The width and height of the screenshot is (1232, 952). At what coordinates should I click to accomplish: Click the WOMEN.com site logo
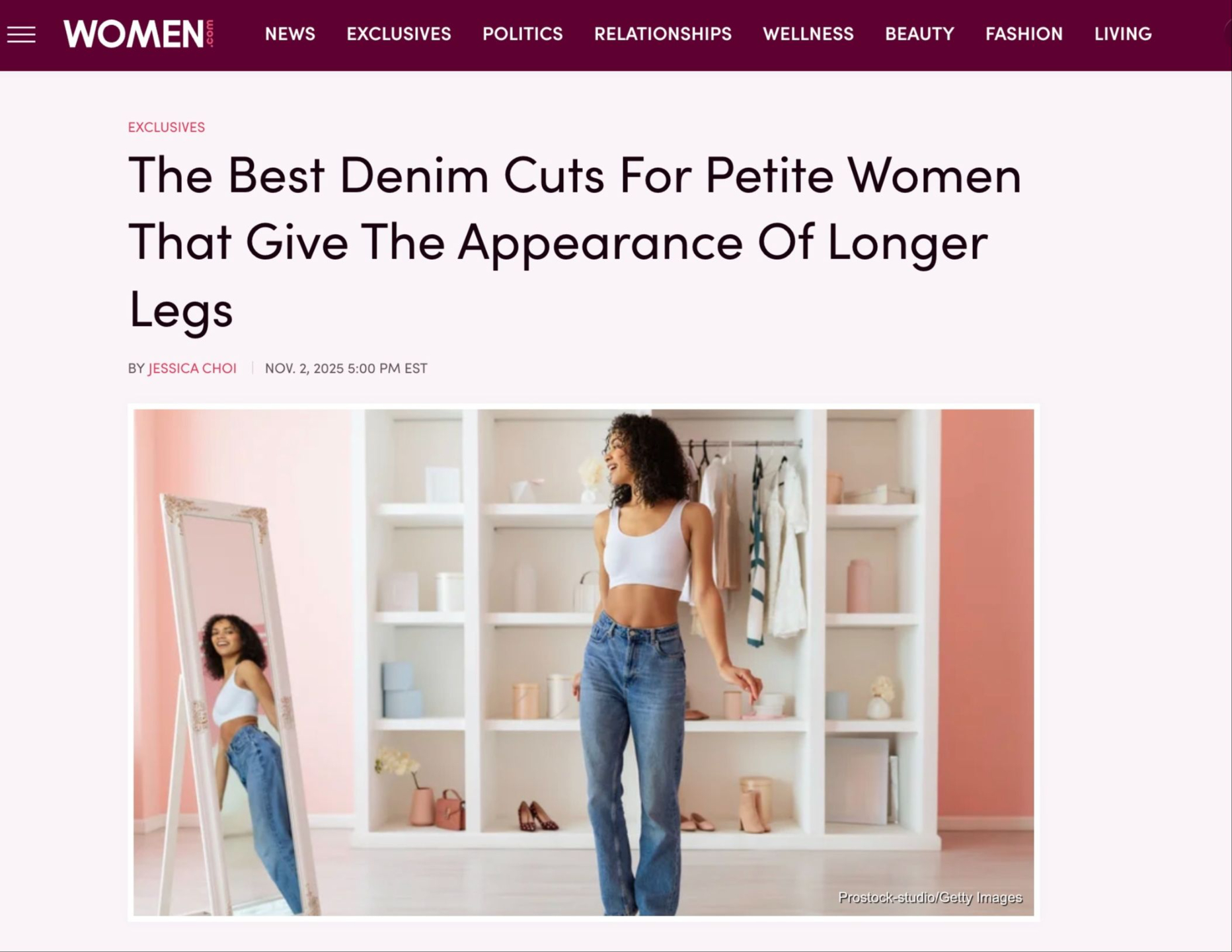139,34
